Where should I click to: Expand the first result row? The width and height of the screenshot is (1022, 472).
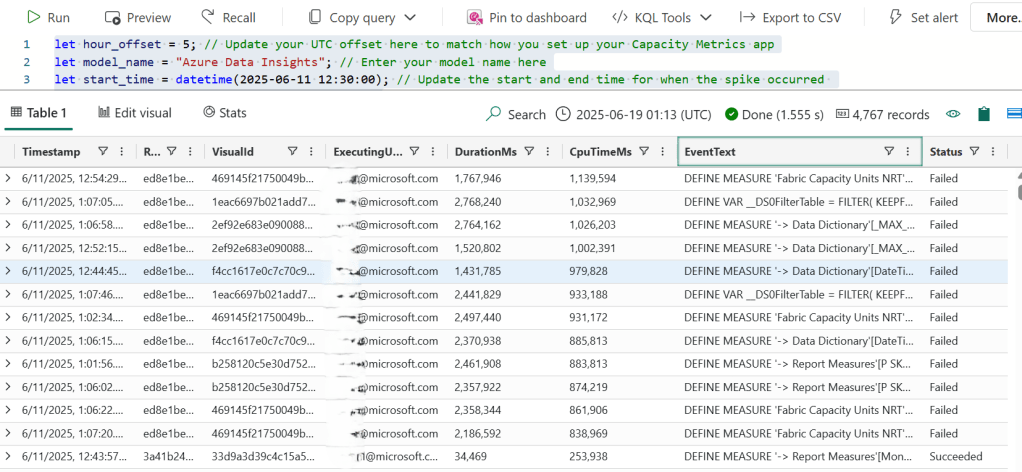[x=9, y=178]
